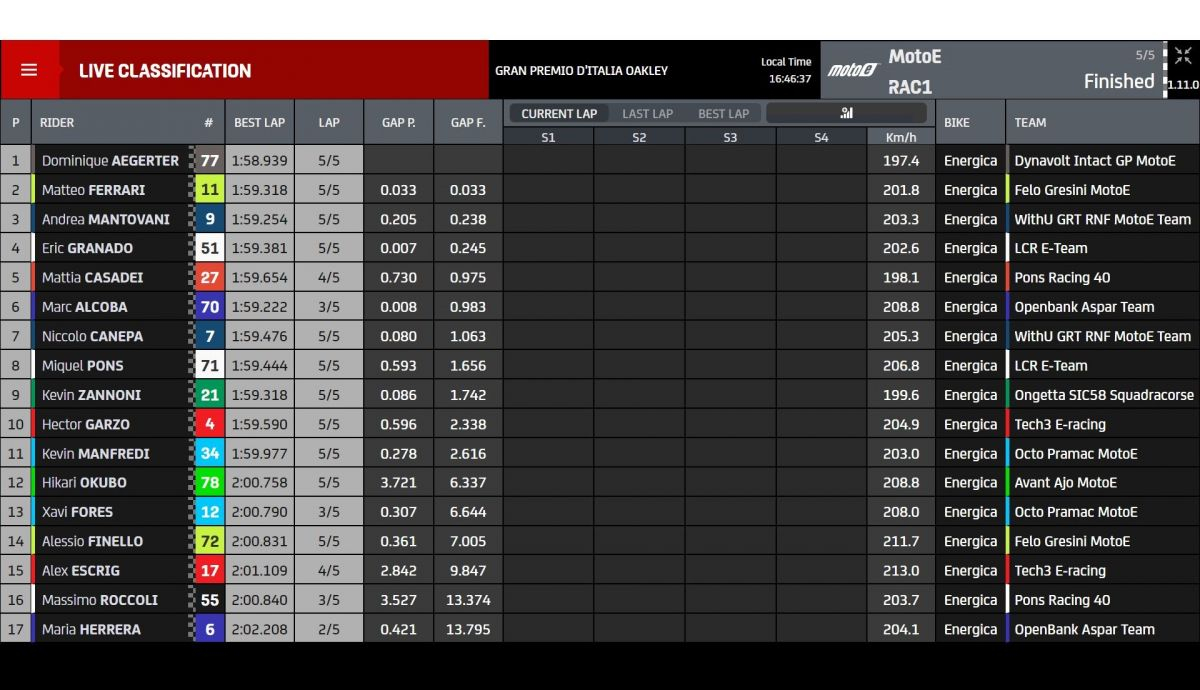Click rider number 77 badge
The image size is (1200, 690).
(x=209, y=160)
